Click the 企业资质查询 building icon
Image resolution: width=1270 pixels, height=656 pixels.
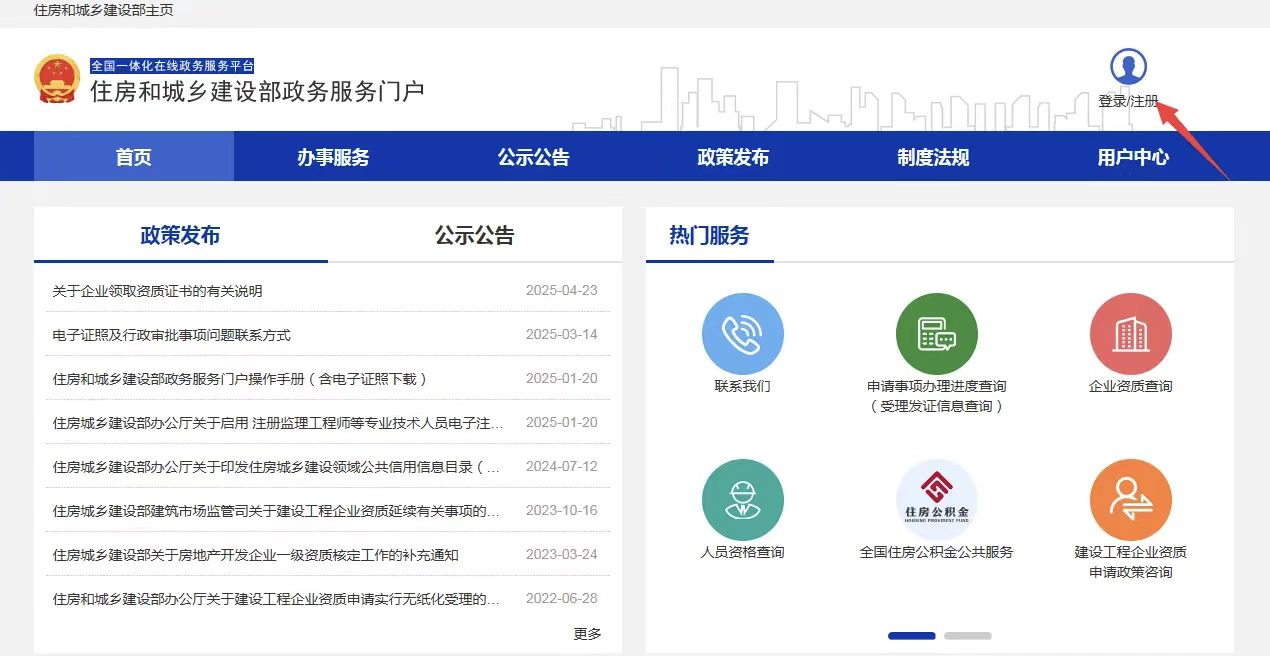(x=1130, y=334)
